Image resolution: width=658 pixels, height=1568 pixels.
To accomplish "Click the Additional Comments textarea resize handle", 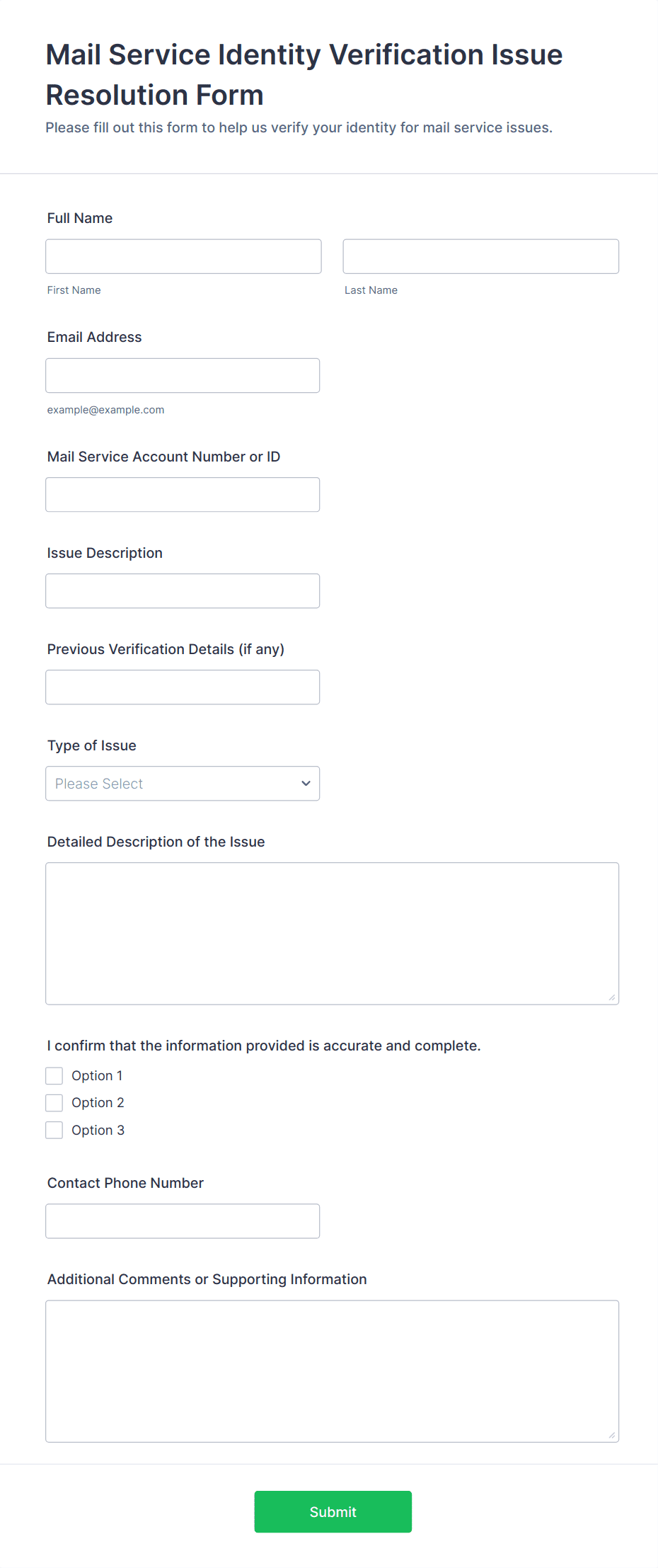I will (612, 1435).
